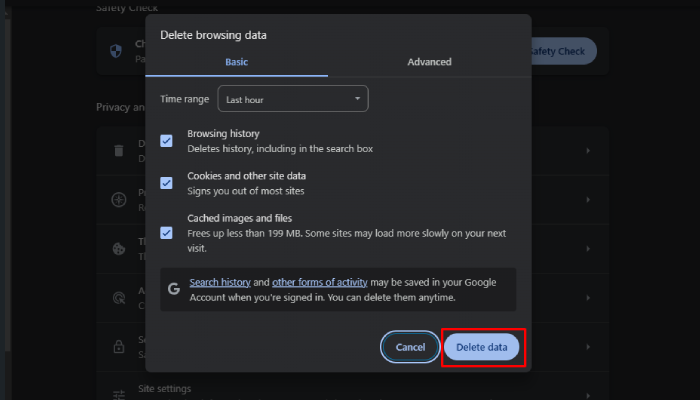Click the trash can icon in Privacy list
This screenshot has height=400, width=700.
click(119, 150)
